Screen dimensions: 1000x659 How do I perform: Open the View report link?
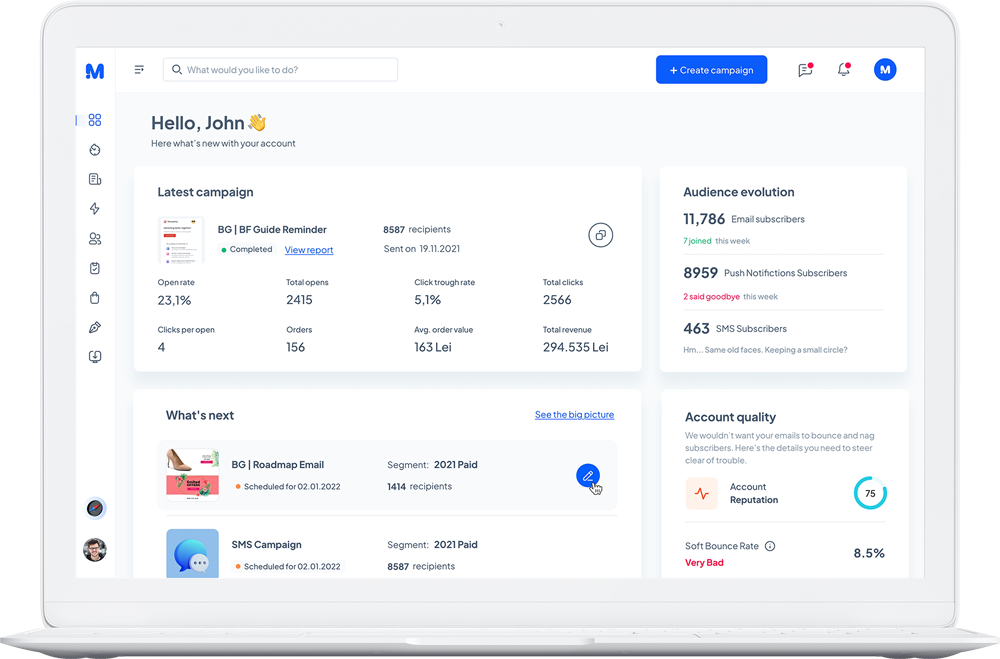click(309, 250)
